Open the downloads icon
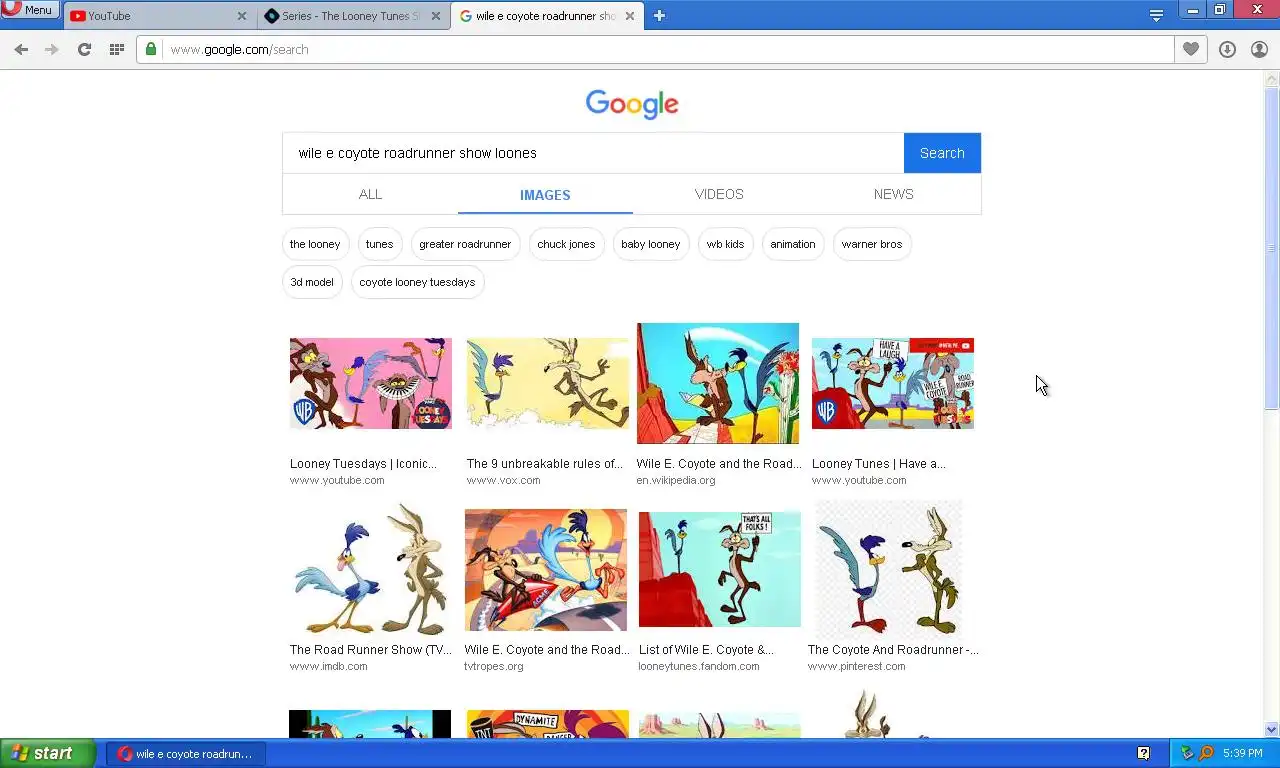Image resolution: width=1280 pixels, height=768 pixels. pyautogui.click(x=1227, y=49)
